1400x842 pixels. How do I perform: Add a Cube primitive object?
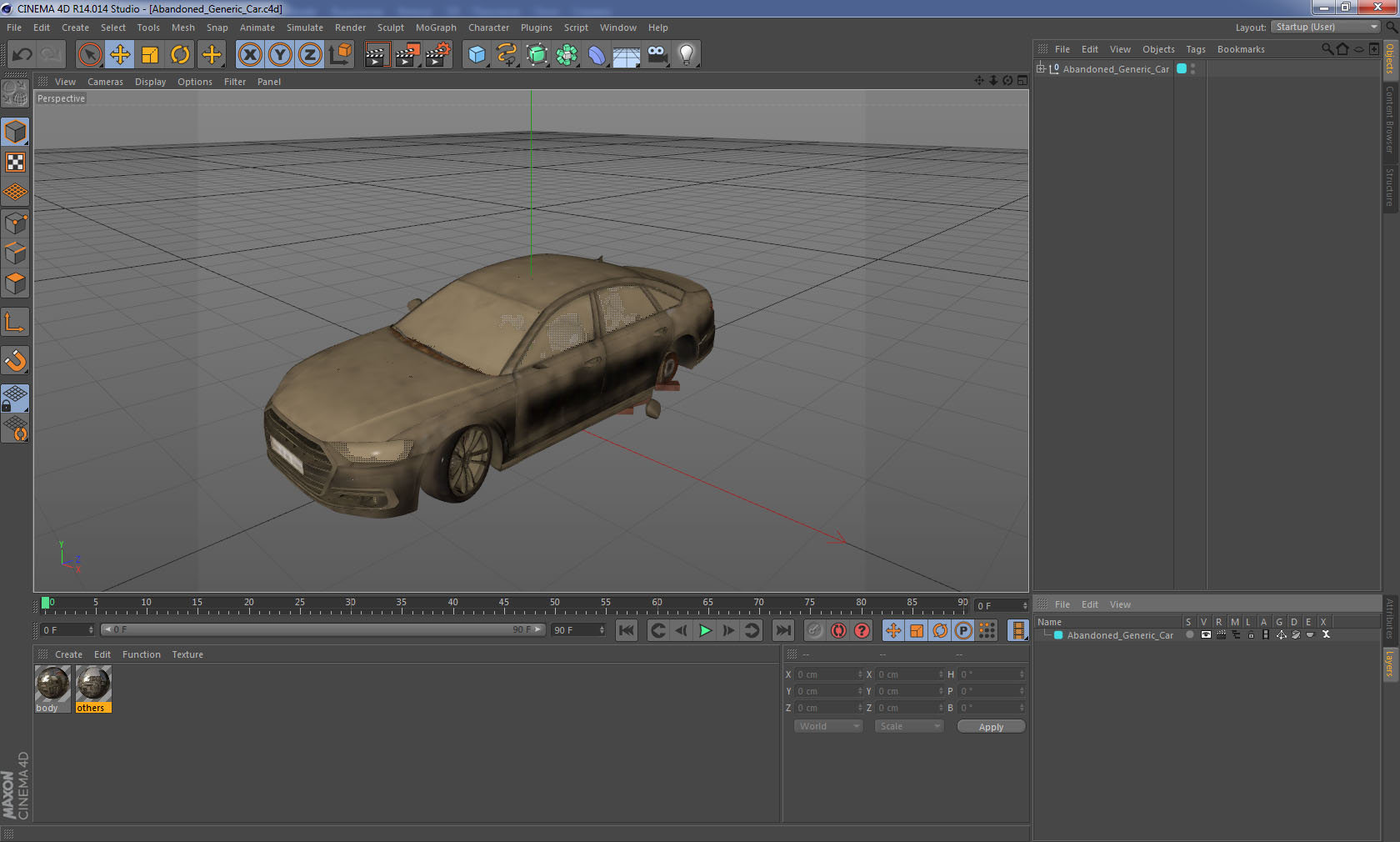tap(477, 55)
